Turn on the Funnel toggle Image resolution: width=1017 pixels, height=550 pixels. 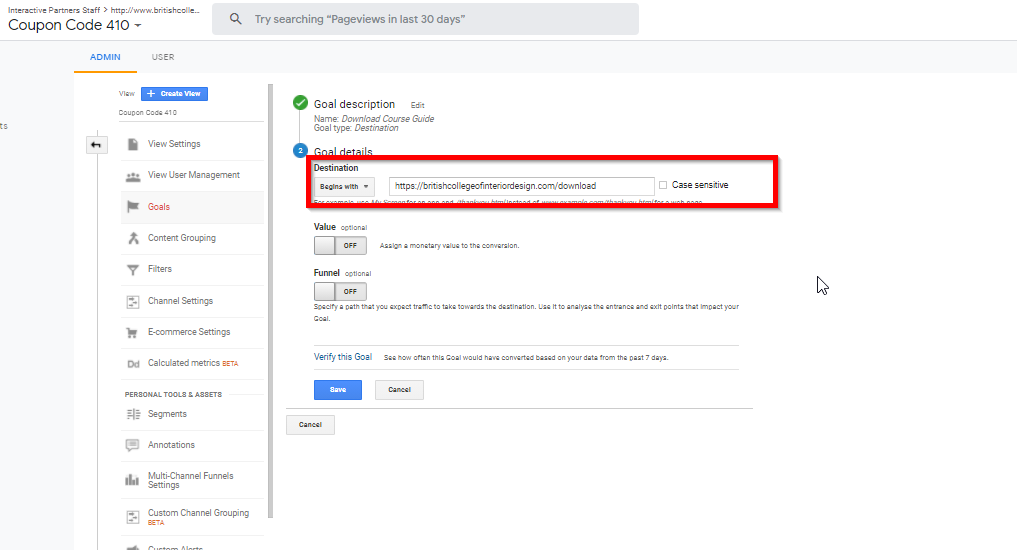[x=340, y=292]
